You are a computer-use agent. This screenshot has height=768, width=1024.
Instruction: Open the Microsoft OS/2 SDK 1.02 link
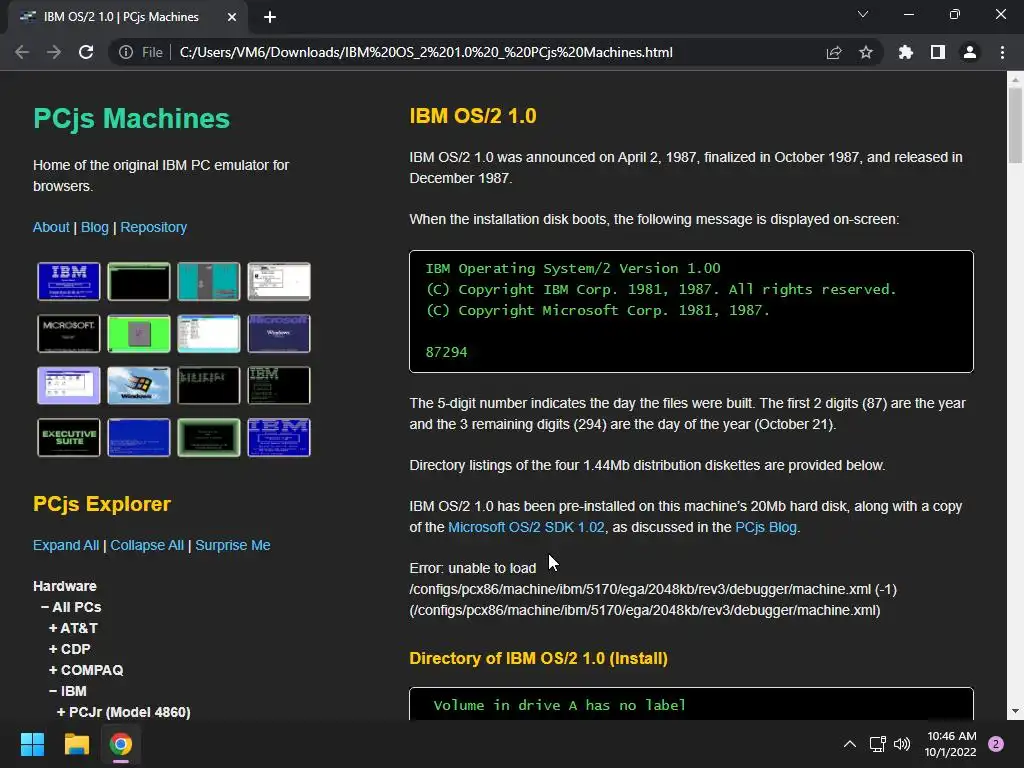coord(526,527)
